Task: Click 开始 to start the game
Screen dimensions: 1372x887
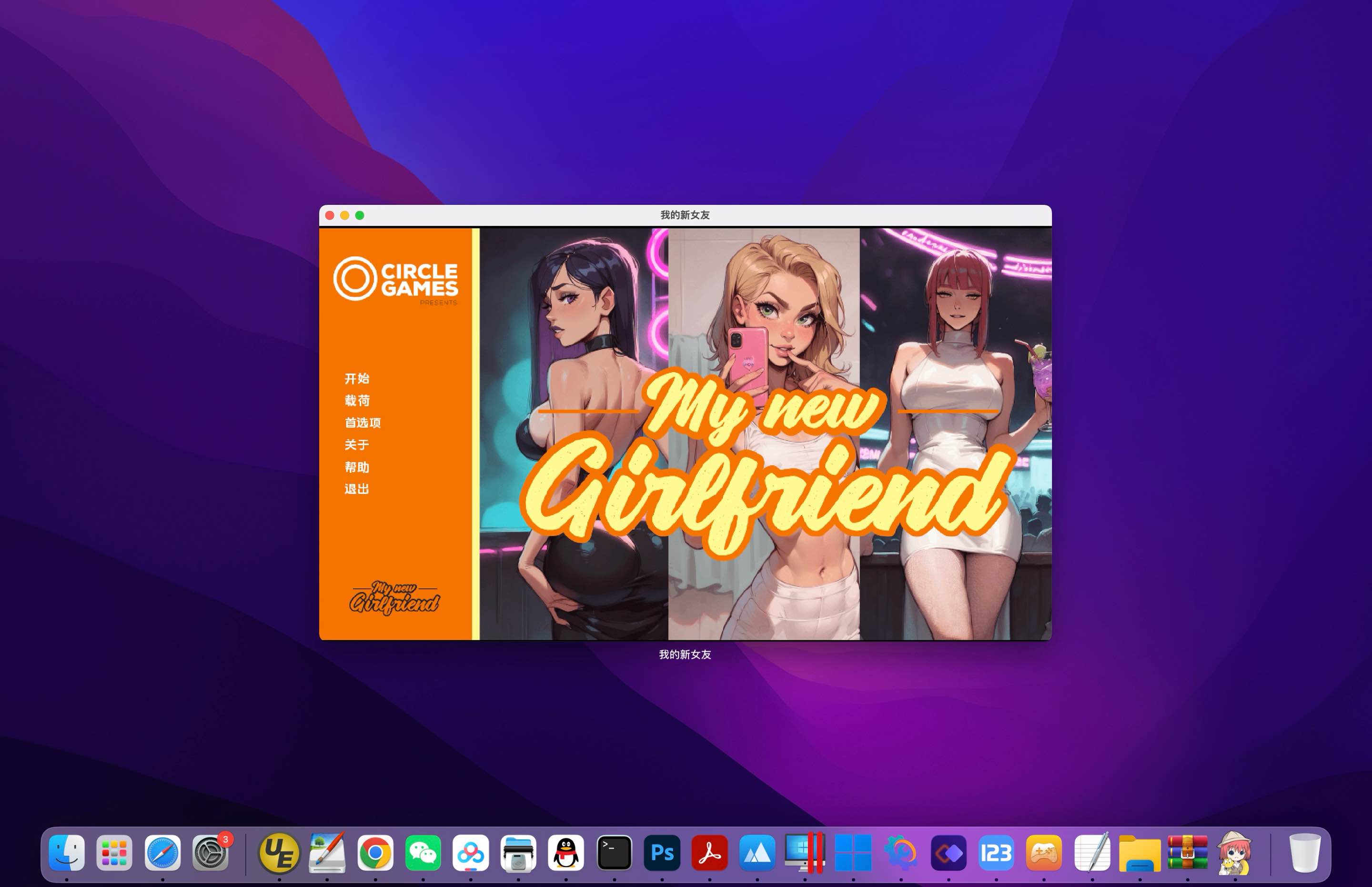Action: pos(356,378)
